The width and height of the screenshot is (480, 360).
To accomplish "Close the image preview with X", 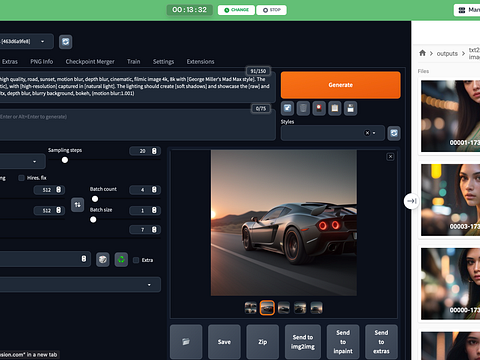I will (x=390, y=157).
